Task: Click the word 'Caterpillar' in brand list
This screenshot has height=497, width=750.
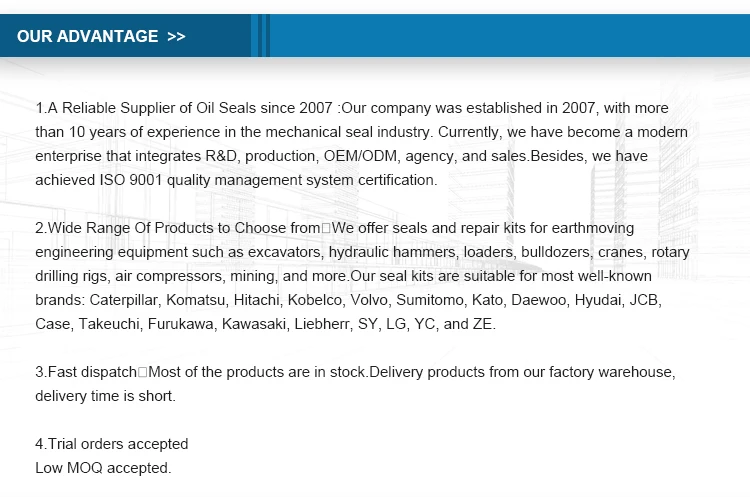Action: 127,300
